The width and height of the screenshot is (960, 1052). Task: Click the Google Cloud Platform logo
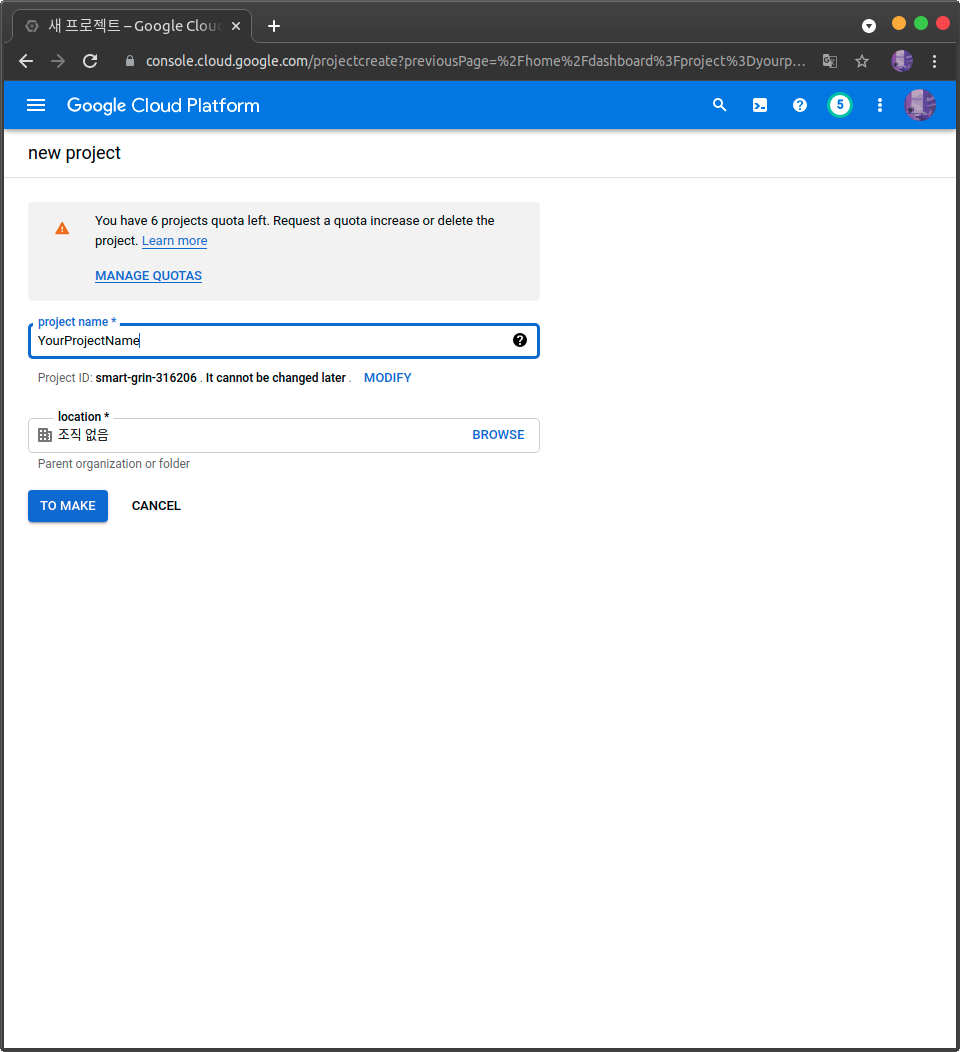pyautogui.click(x=163, y=105)
